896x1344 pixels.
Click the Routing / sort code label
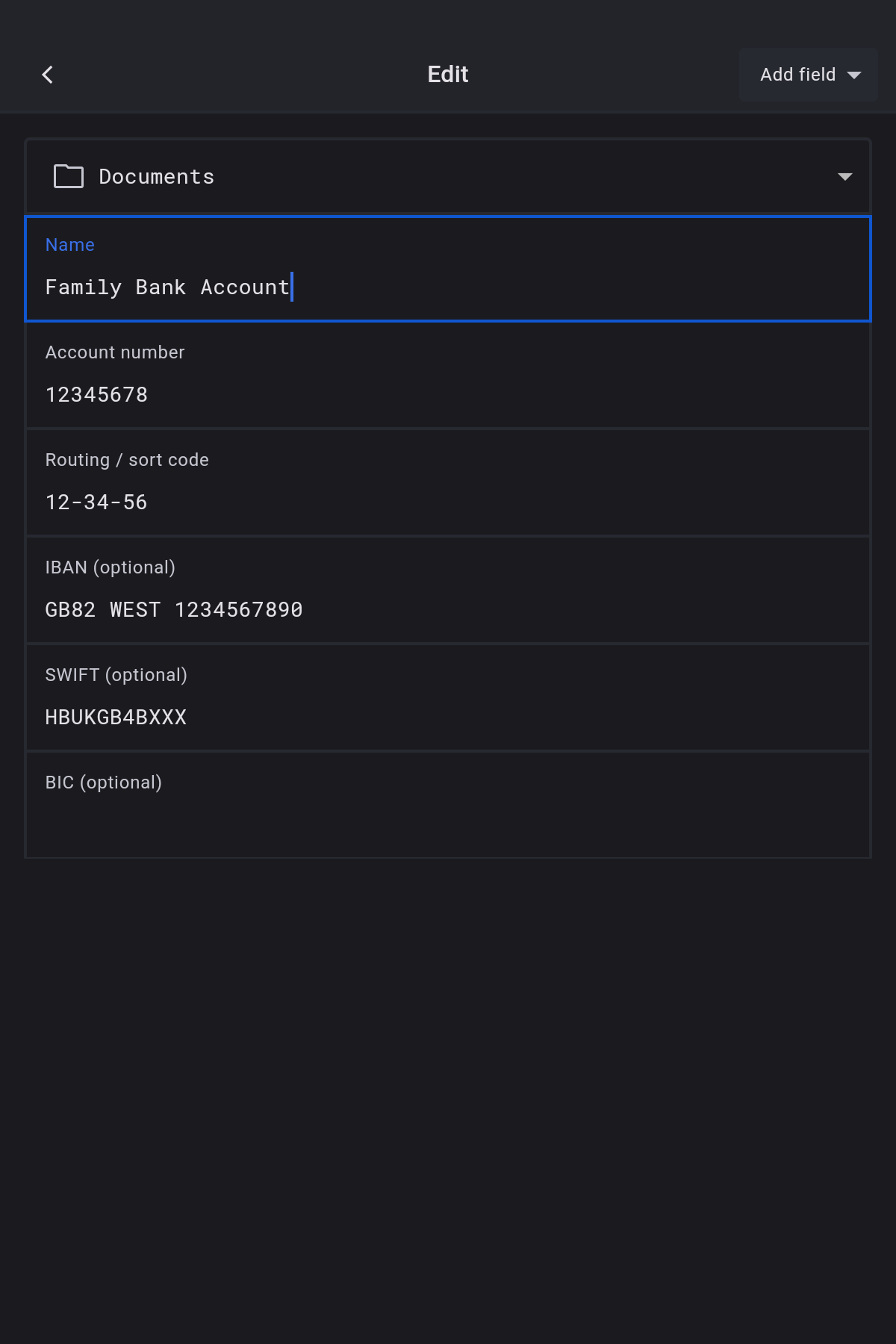click(x=127, y=460)
